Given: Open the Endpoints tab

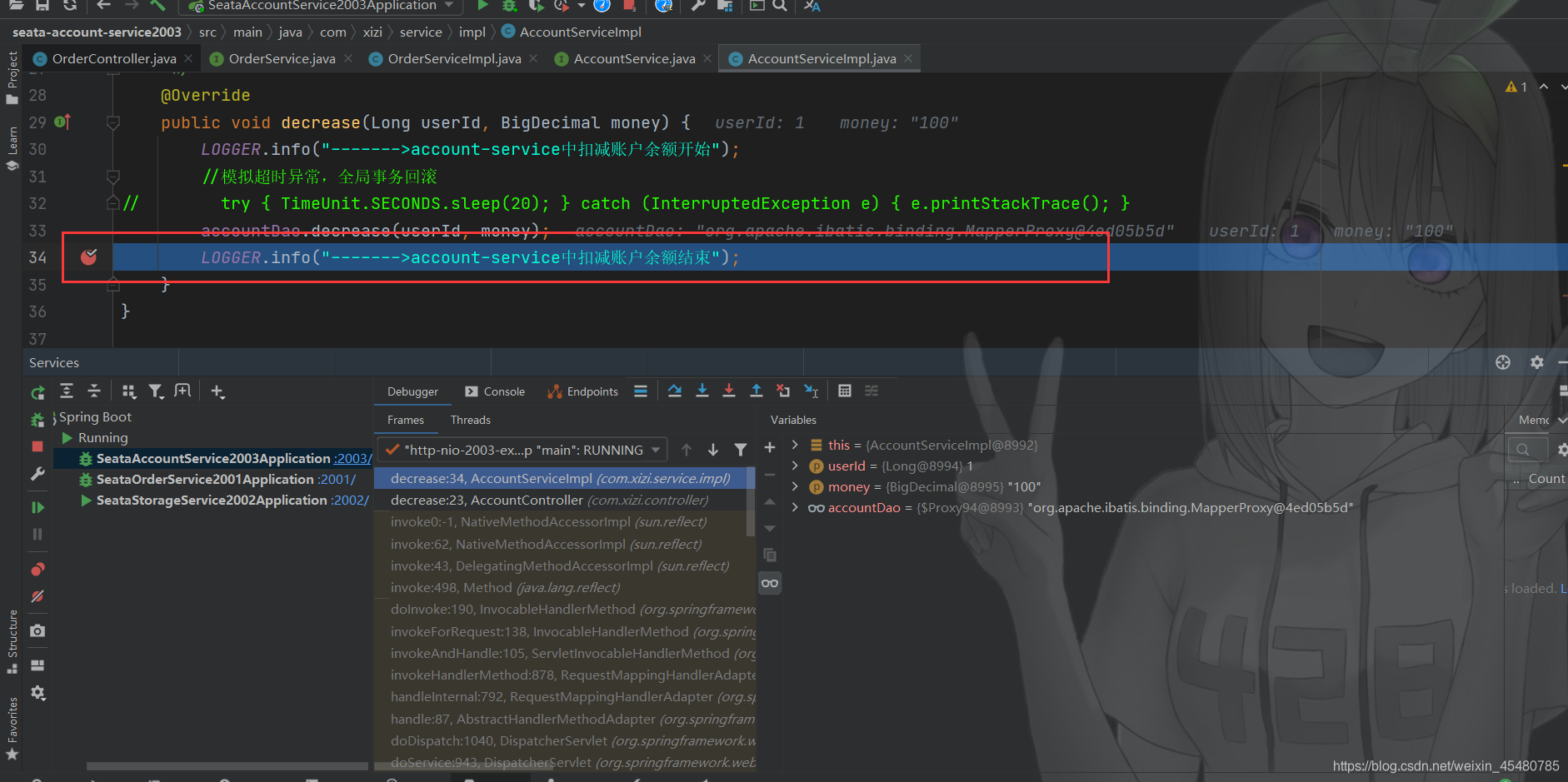Looking at the screenshot, I should (583, 391).
